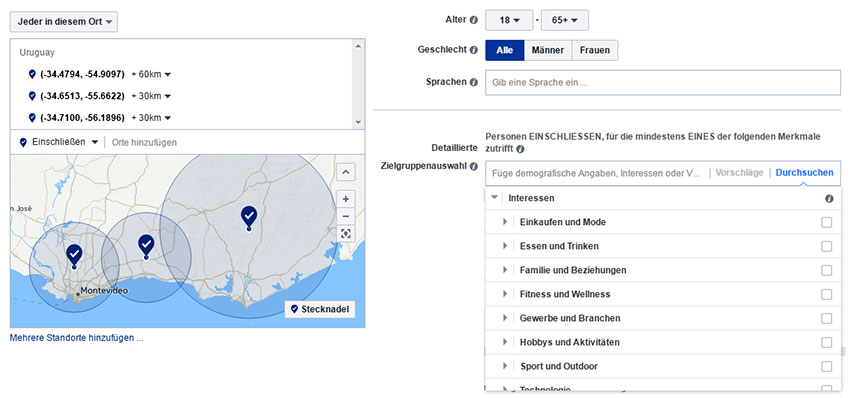The image size is (850, 398).
Task: Click the fit-to-view map icon
Action: pos(346,234)
